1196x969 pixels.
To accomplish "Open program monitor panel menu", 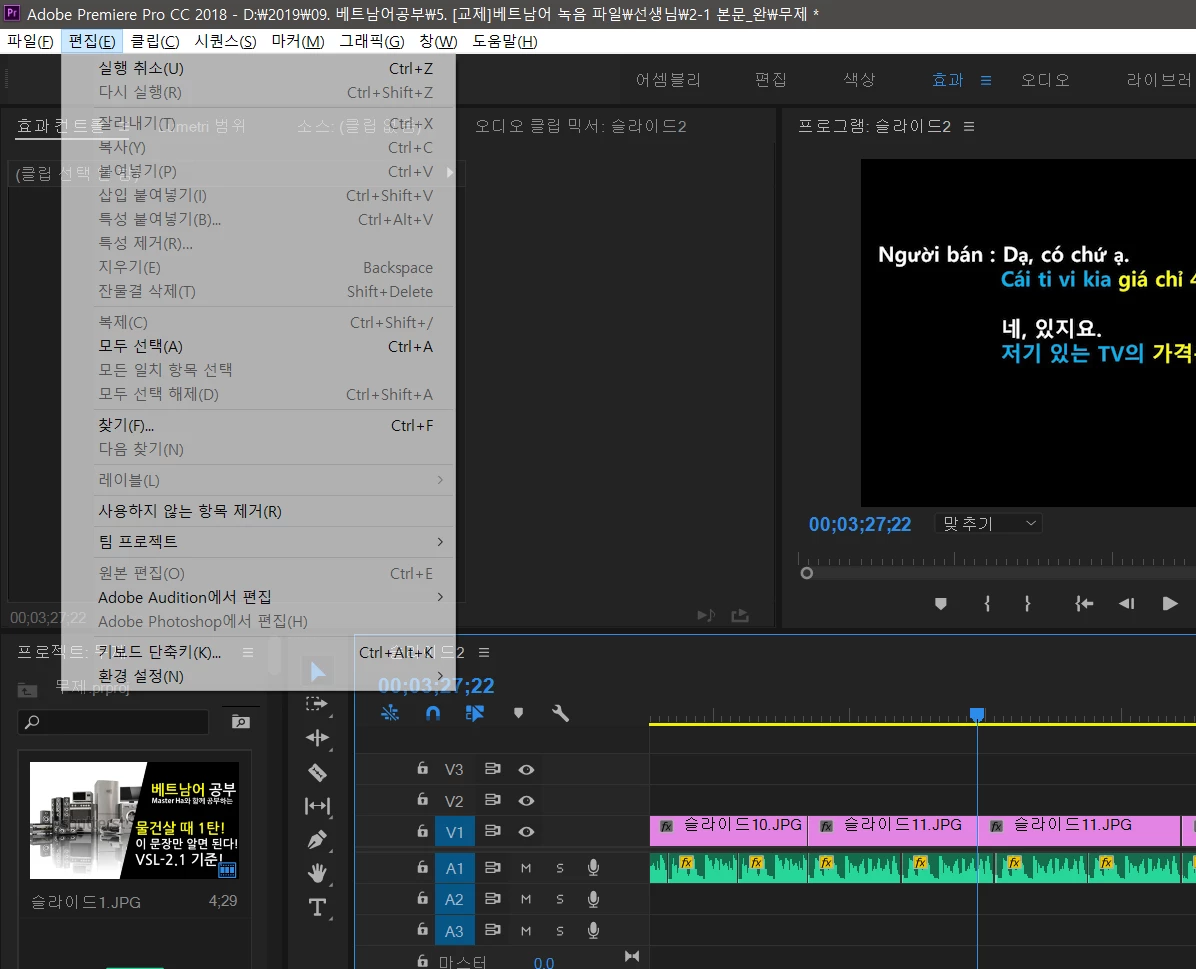I will (x=969, y=127).
